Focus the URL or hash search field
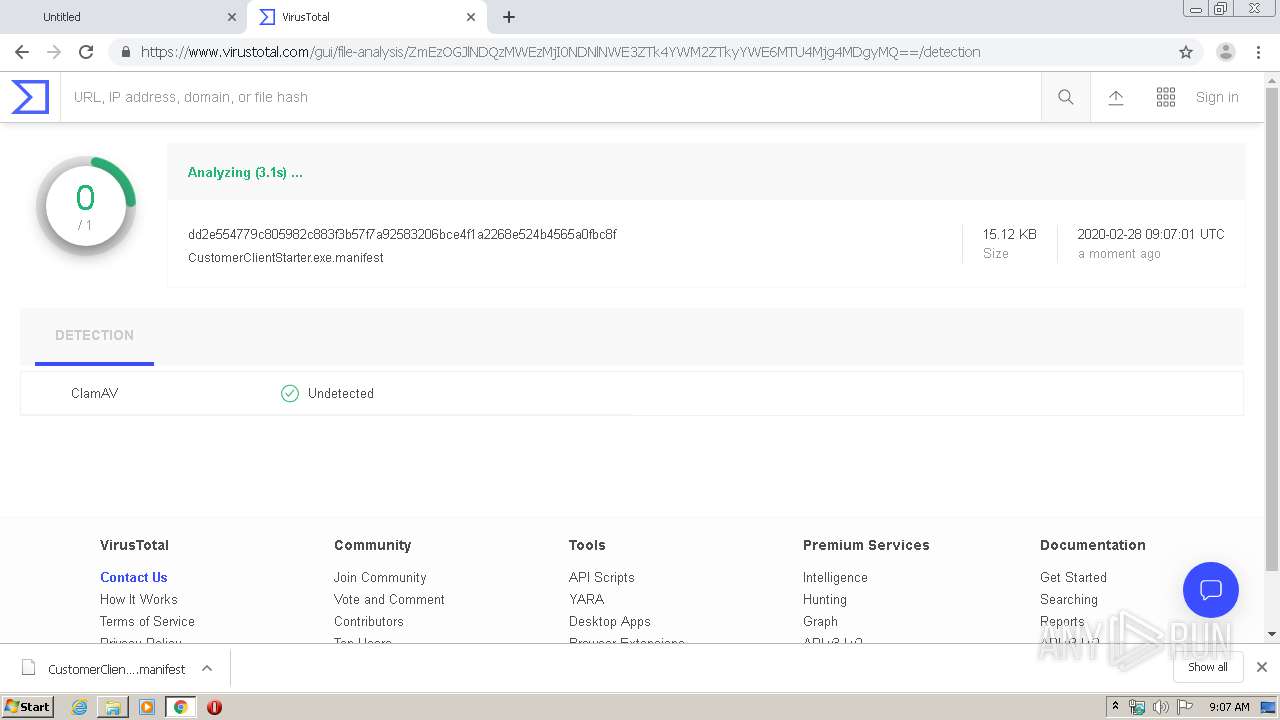The width and height of the screenshot is (1280, 720). click(x=550, y=97)
